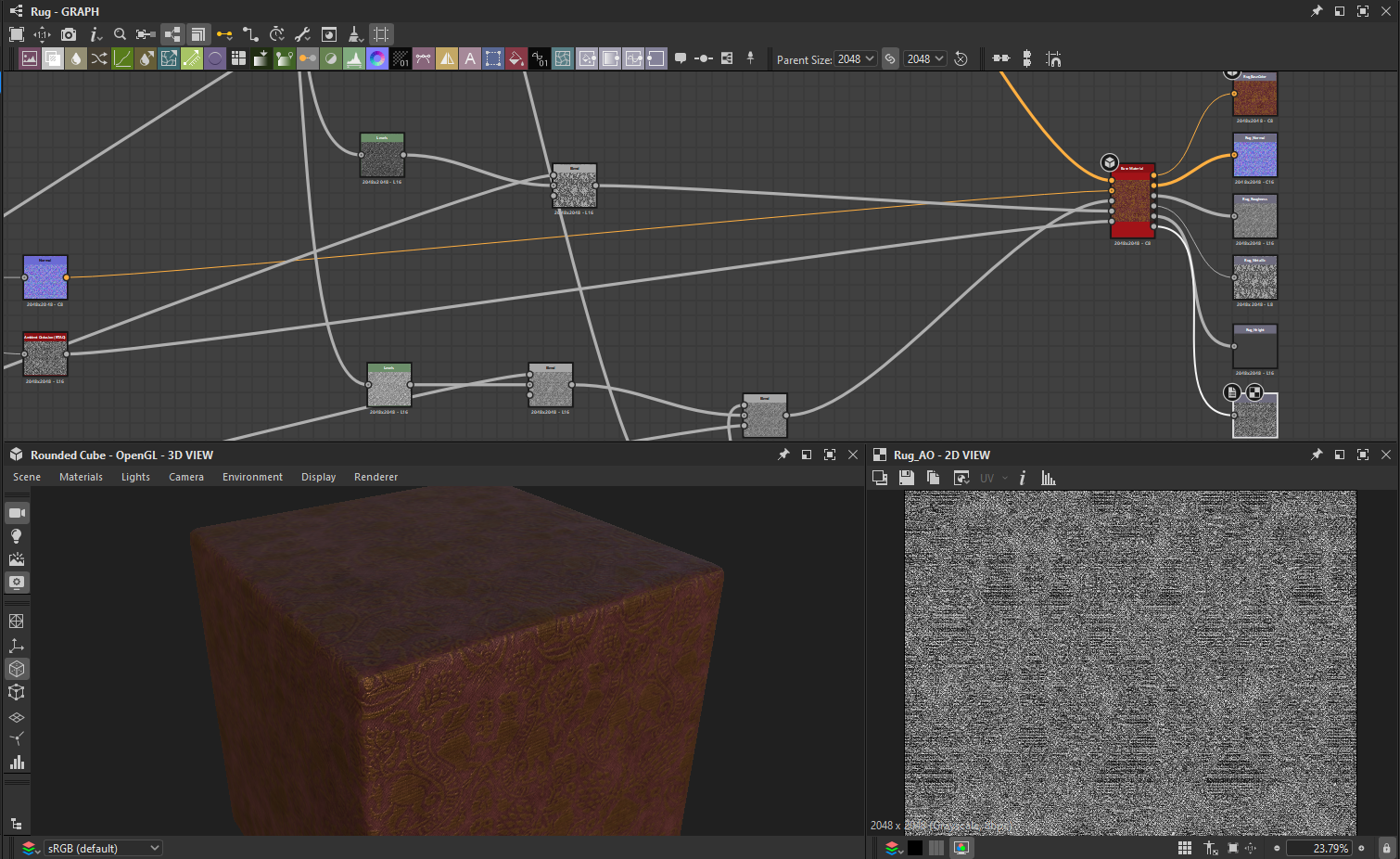Click the black background swatch in 2D View
This screenshot has height=859, width=1400.
pyautogui.click(x=915, y=848)
